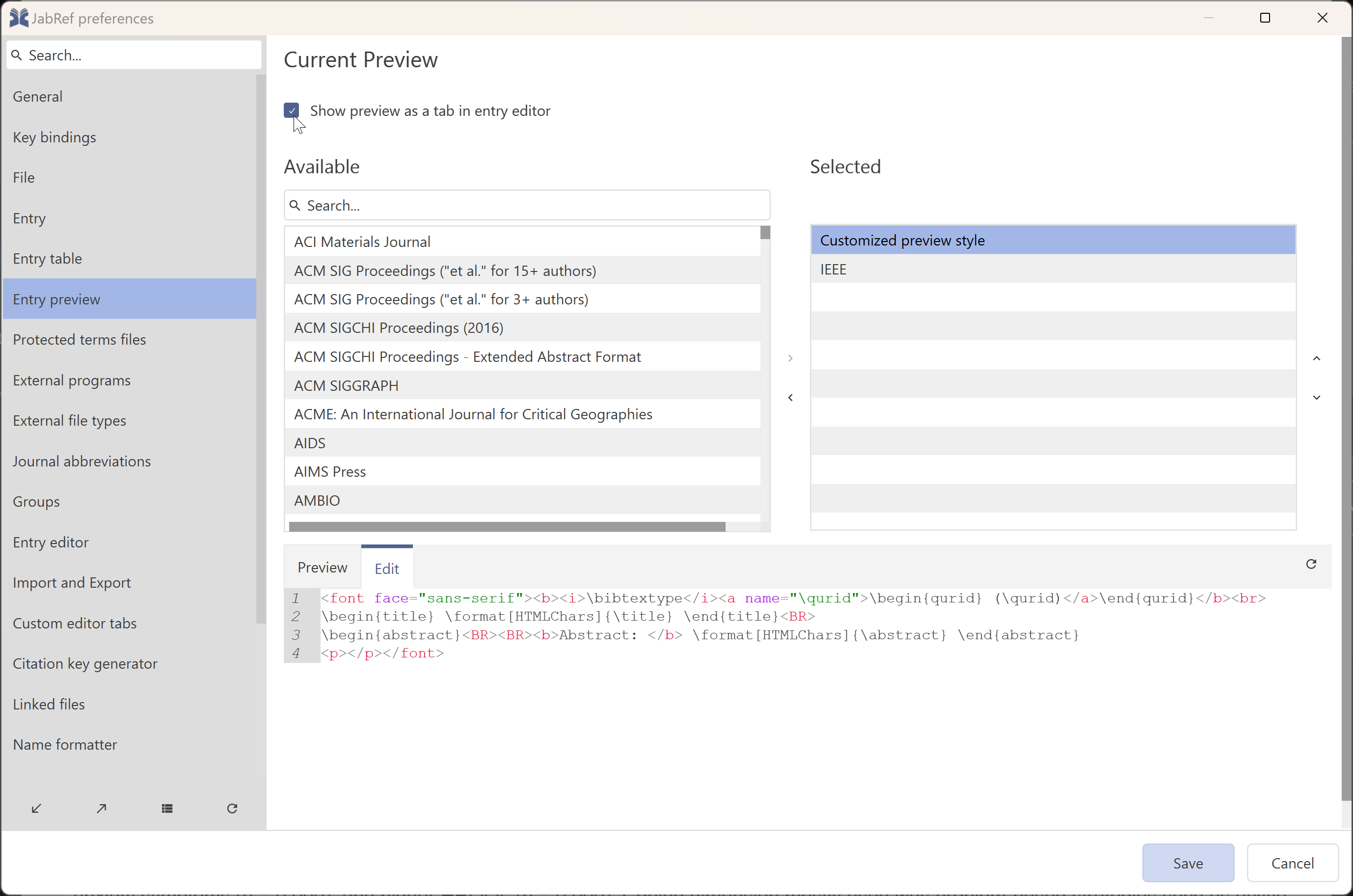The width and height of the screenshot is (1353, 896).
Task: Open Groups preferences section
Action: click(130, 502)
